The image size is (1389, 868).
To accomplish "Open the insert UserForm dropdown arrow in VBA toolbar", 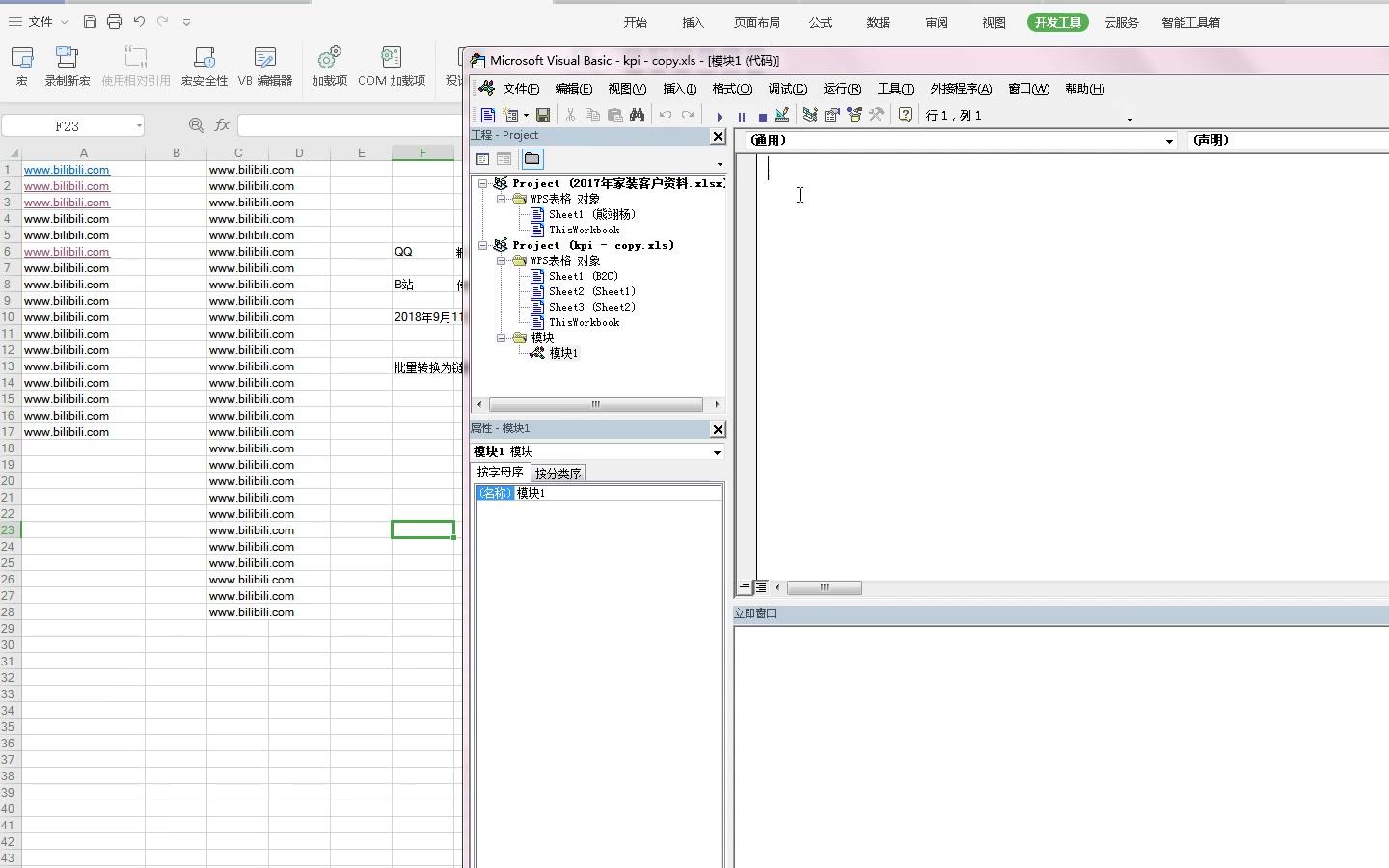I will [526, 115].
